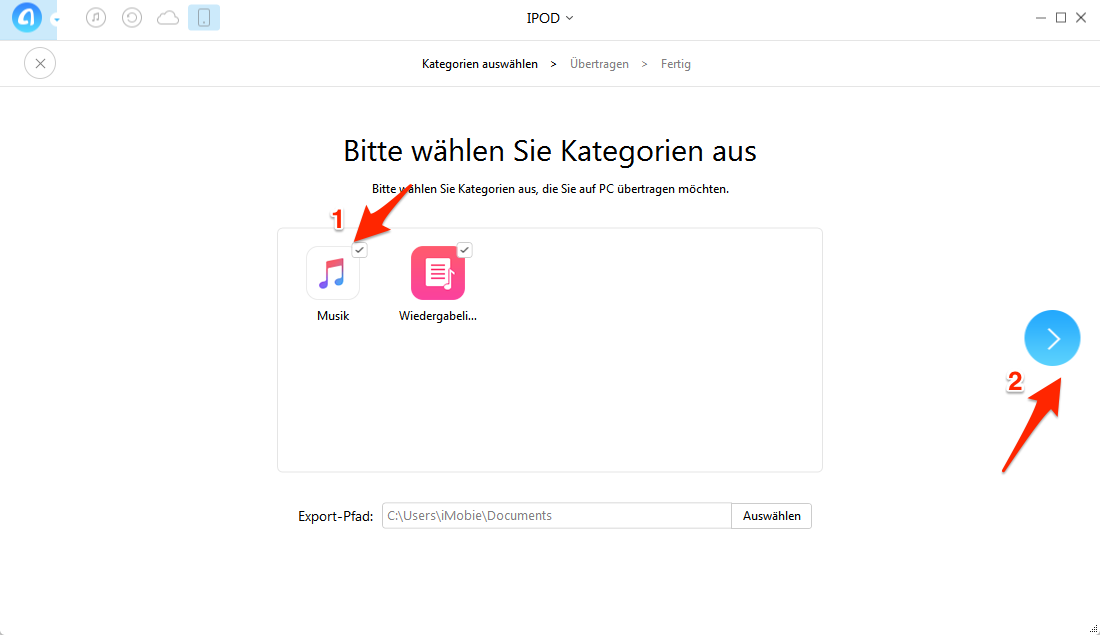Select the Wiedergabeliste playlist icon
The height and width of the screenshot is (635, 1100).
point(438,273)
